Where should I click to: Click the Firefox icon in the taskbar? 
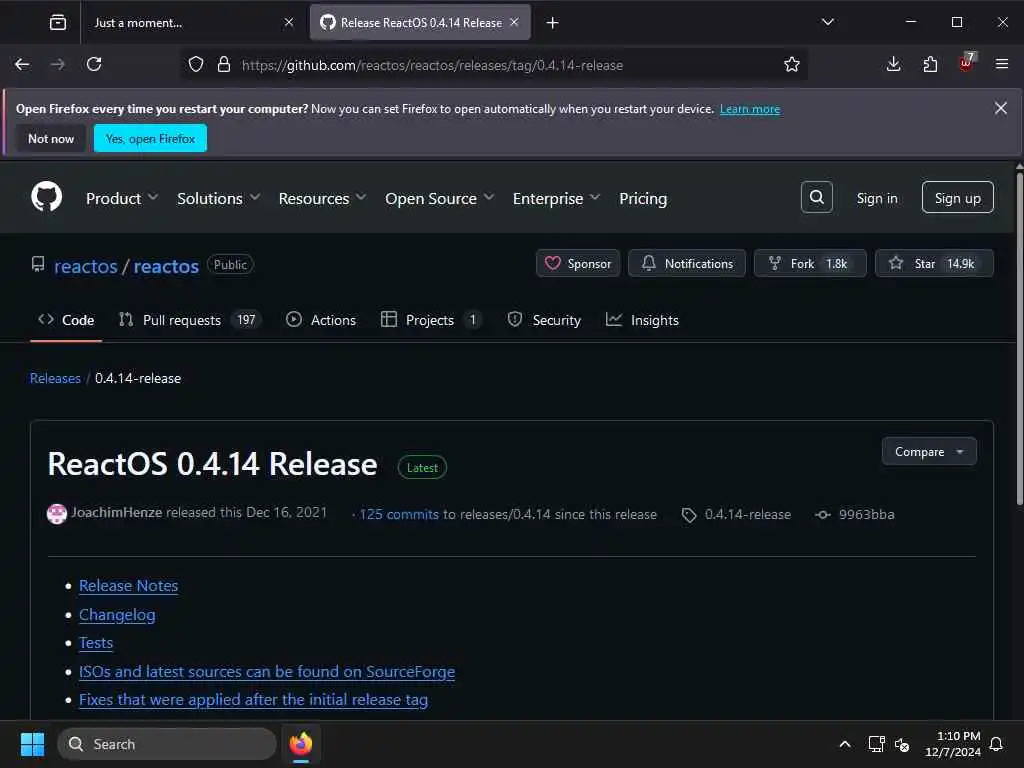300,744
